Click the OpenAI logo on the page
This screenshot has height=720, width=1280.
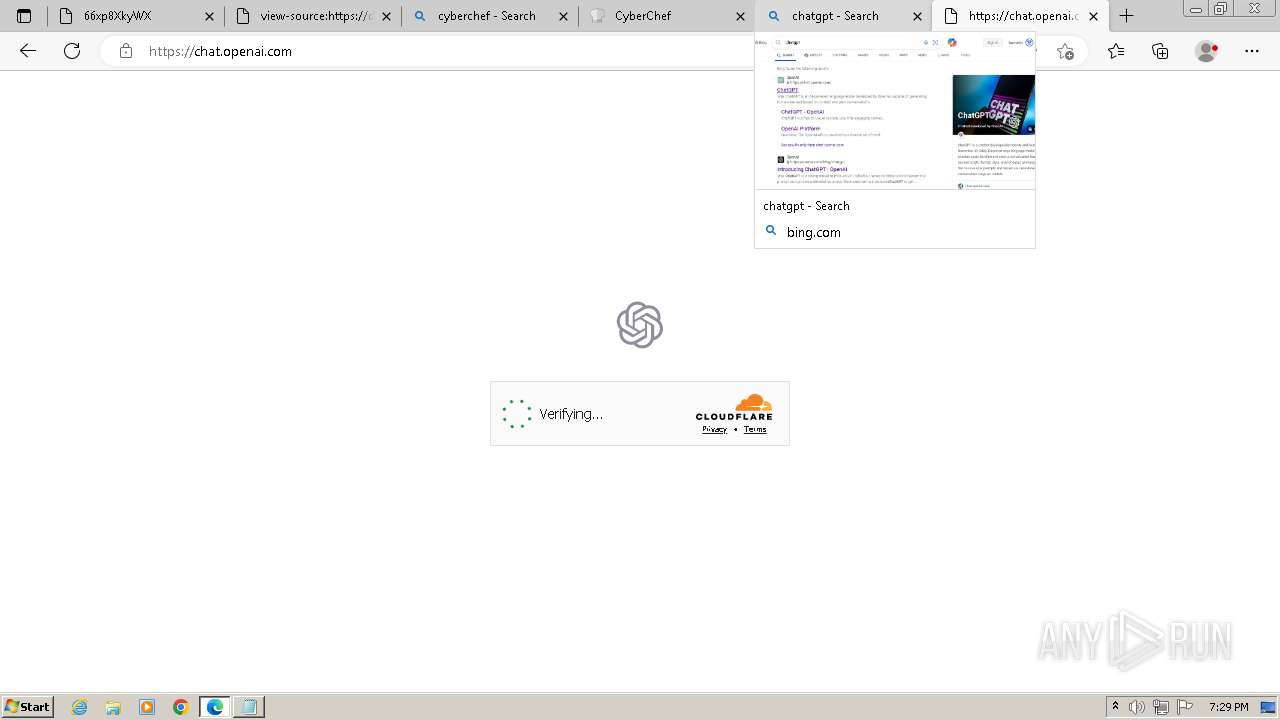(640, 325)
